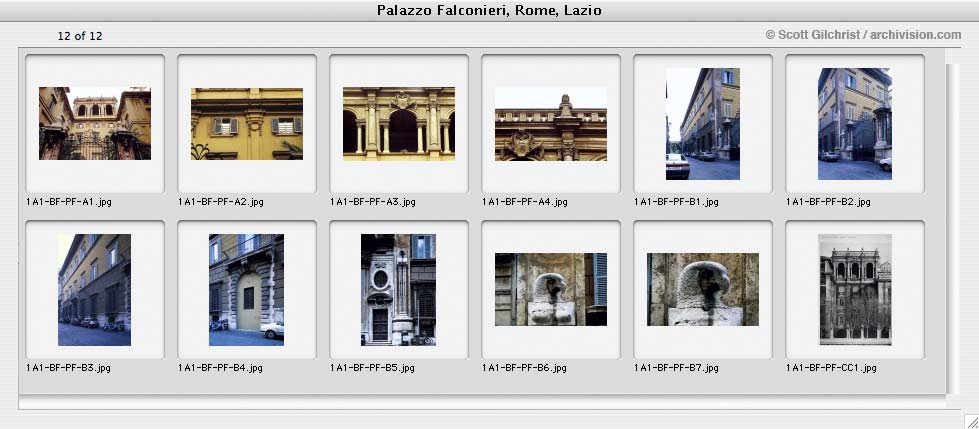Click the window resize grip in the corner
The image size is (979, 429).
pyautogui.click(x=971, y=421)
